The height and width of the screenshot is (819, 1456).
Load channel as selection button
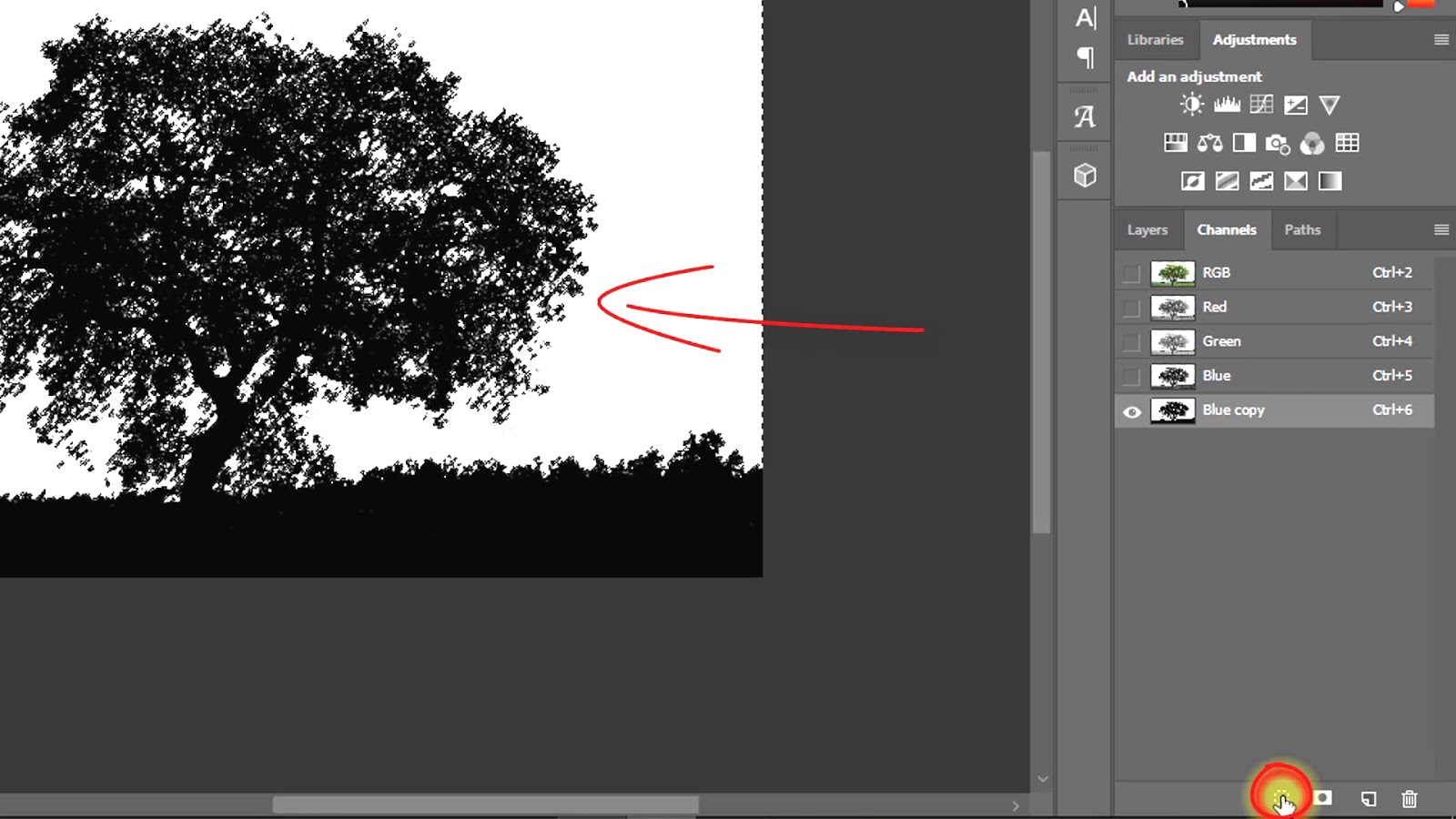(1281, 798)
